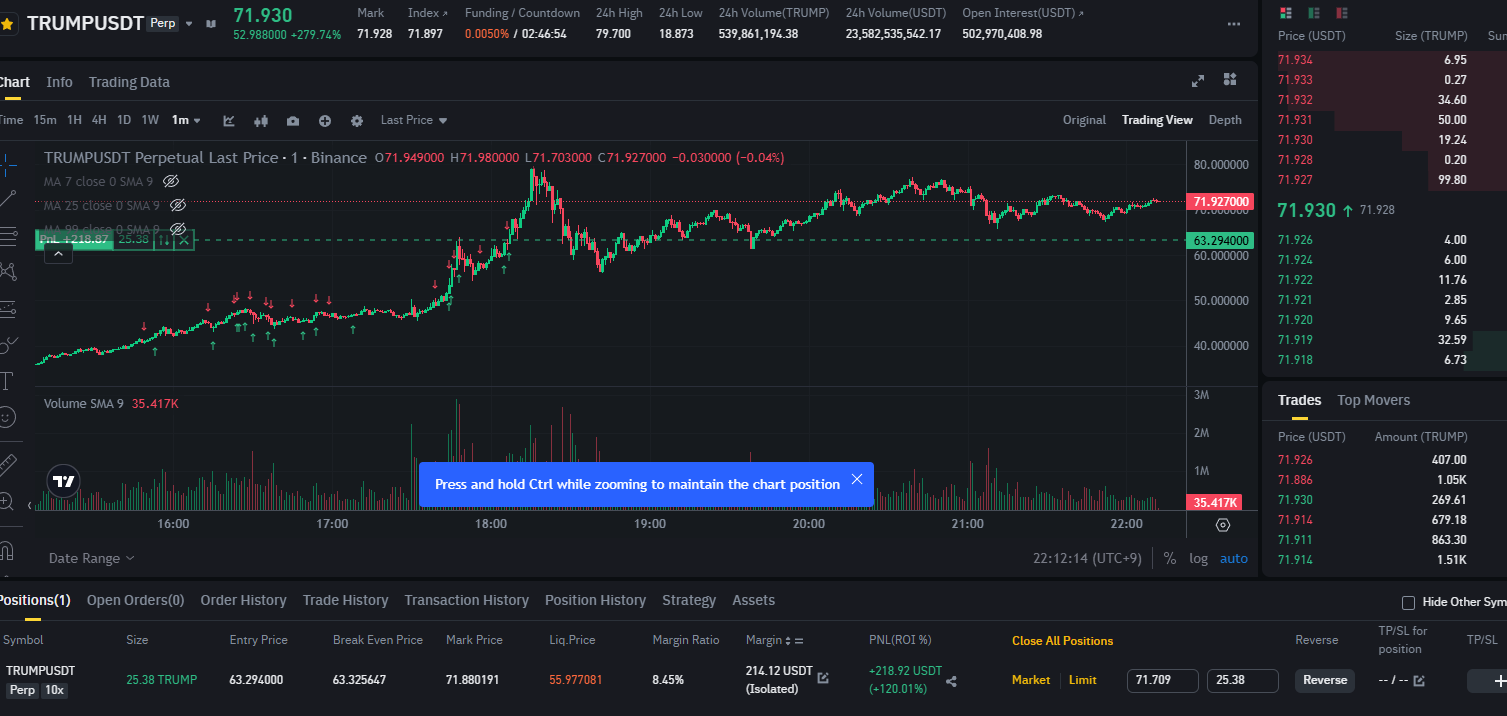The image size is (1507, 716).
Task: Select the magnet snapping tool
Action: [x=7, y=550]
